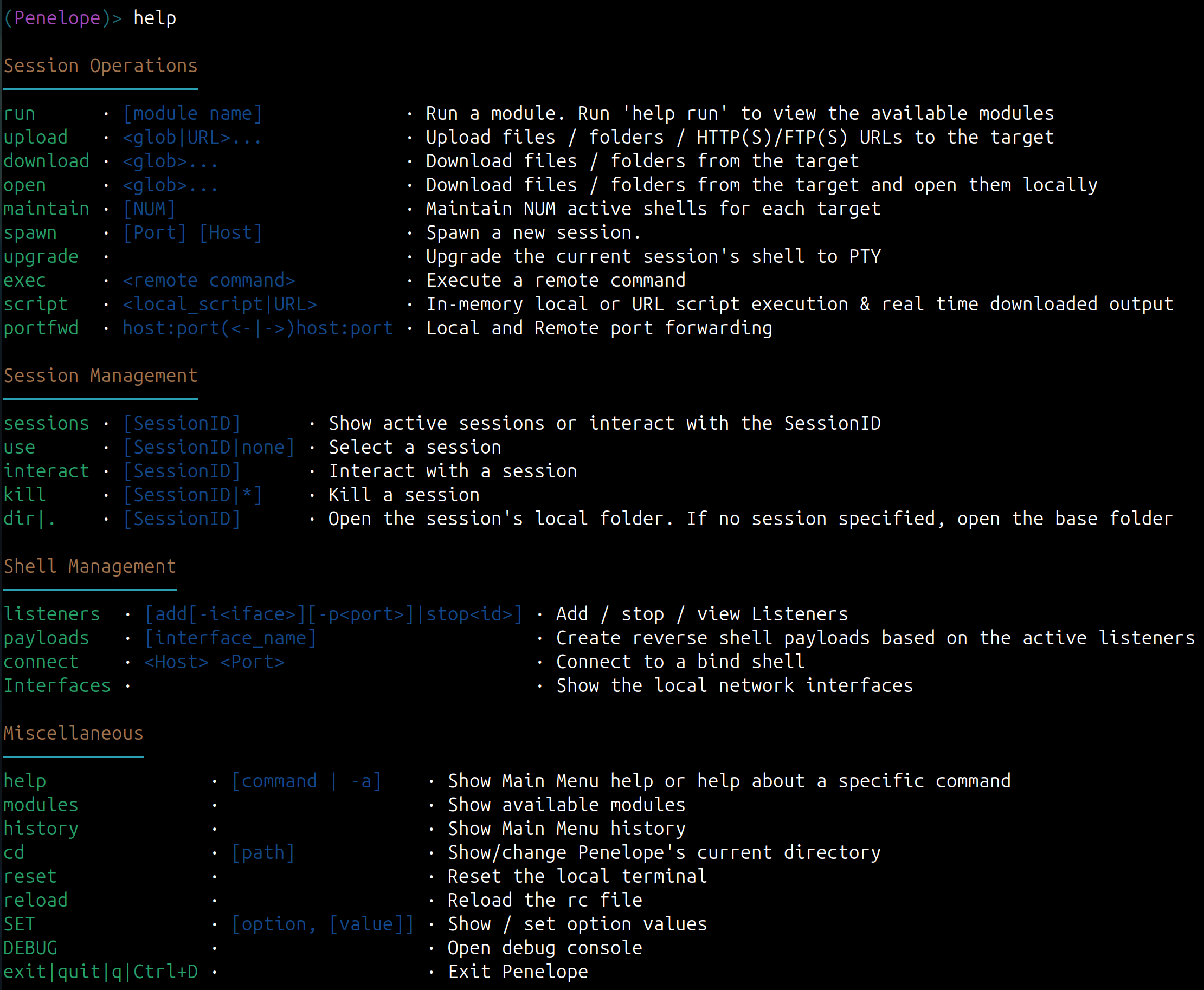Click "Upgrade the current session's shell to PTY"
Viewport: 1204px width, 990px height.
653,257
